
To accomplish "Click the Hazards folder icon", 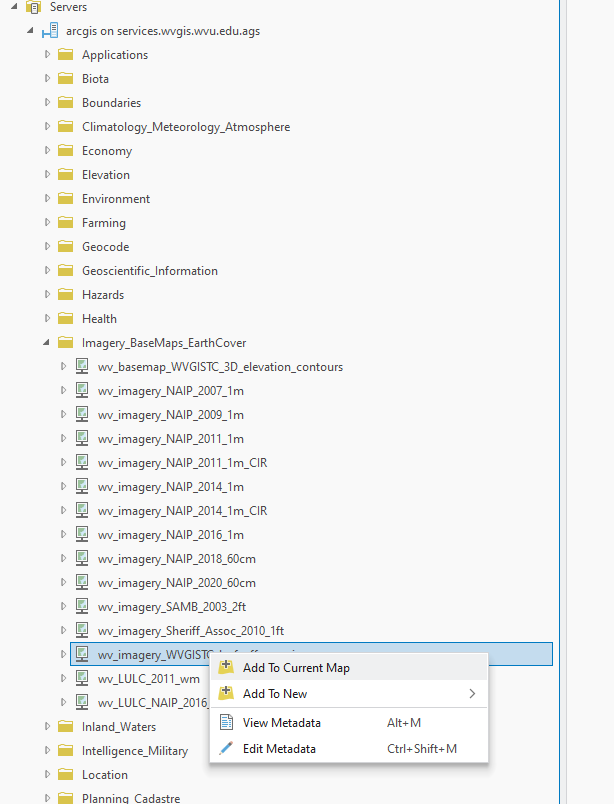I will pyautogui.click(x=66, y=294).
